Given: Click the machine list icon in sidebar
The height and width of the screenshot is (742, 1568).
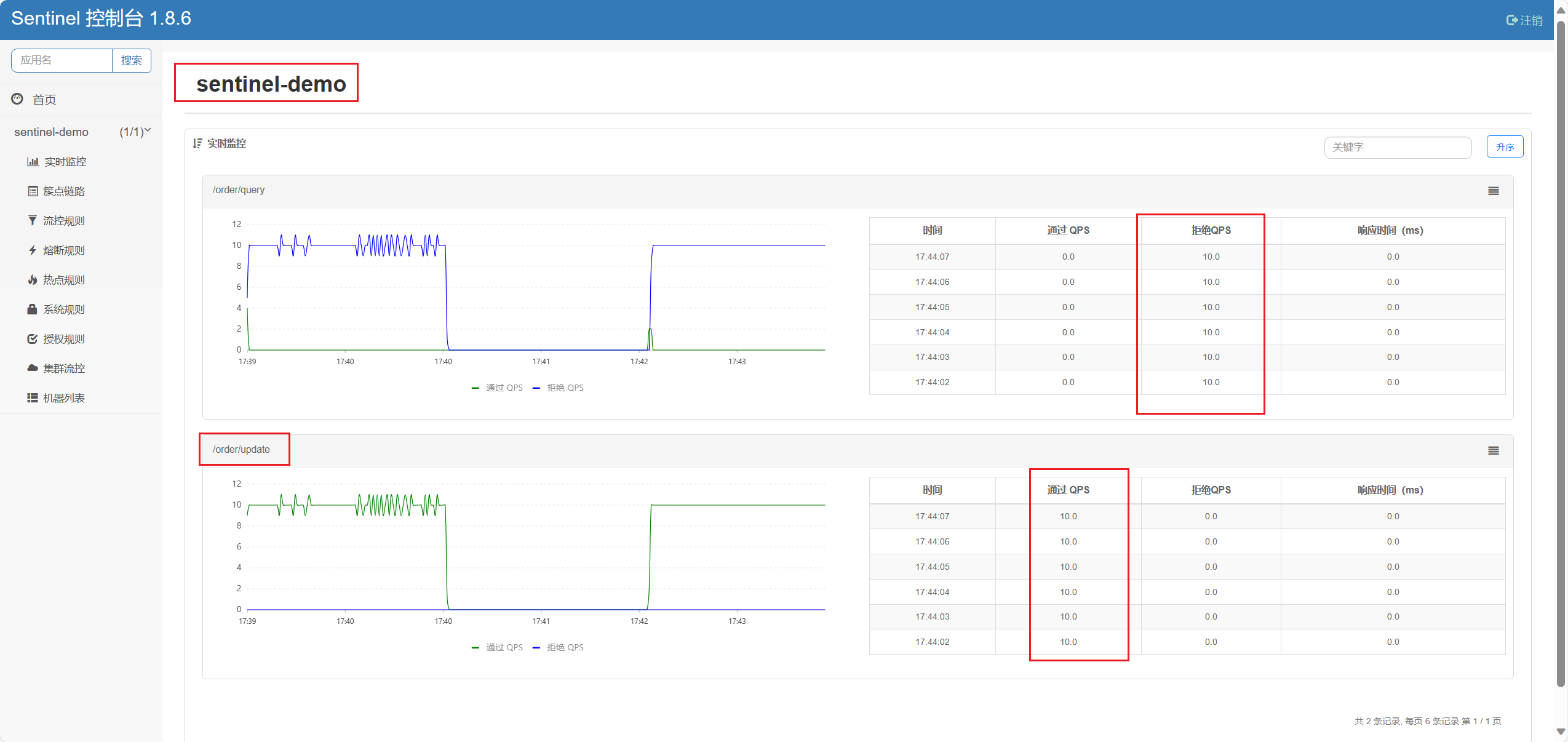Looking at the screenshot, I should click(x=33, y=398).
